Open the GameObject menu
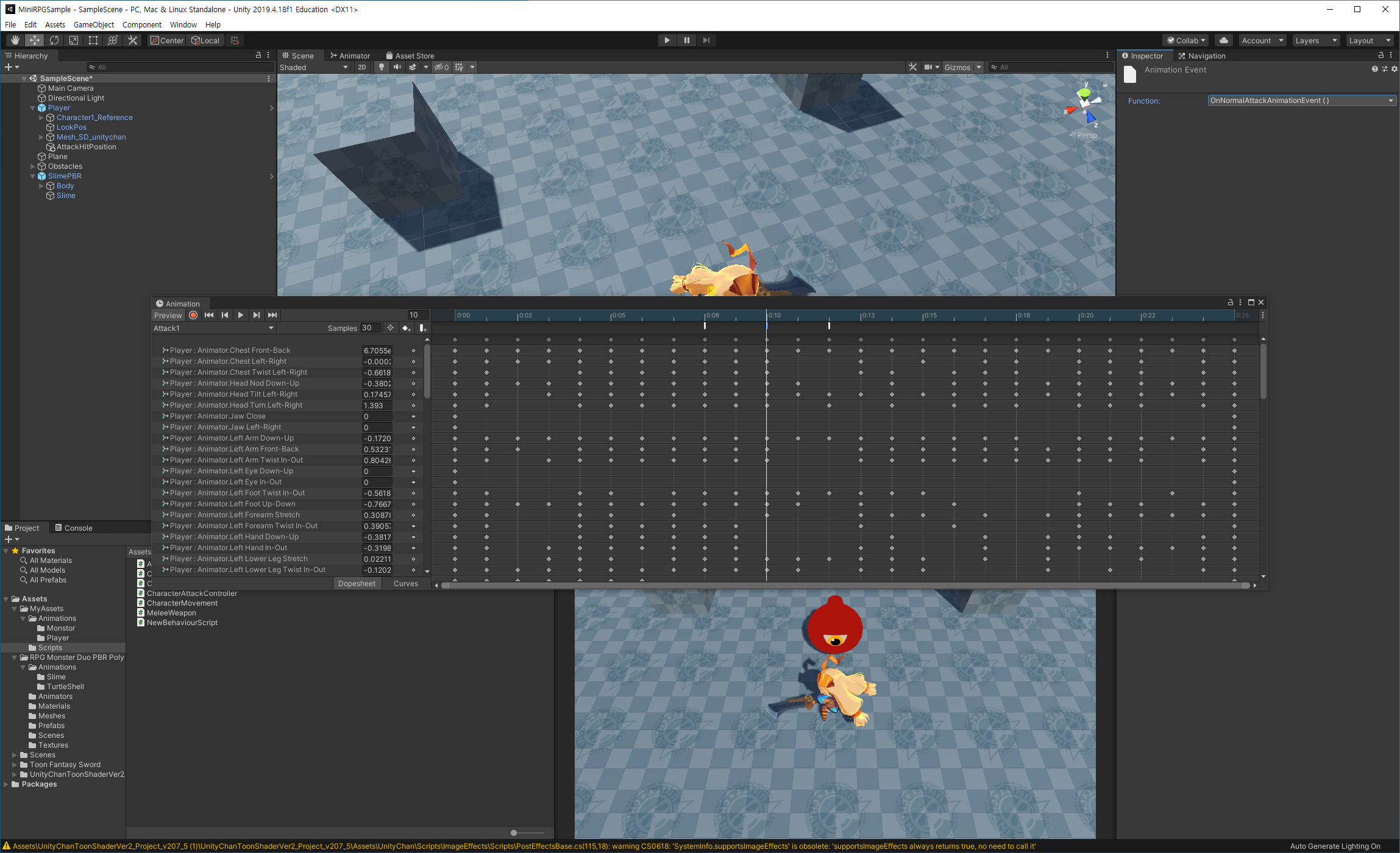The width and height of the screenshot is (1400, 853). coord(94,24)
